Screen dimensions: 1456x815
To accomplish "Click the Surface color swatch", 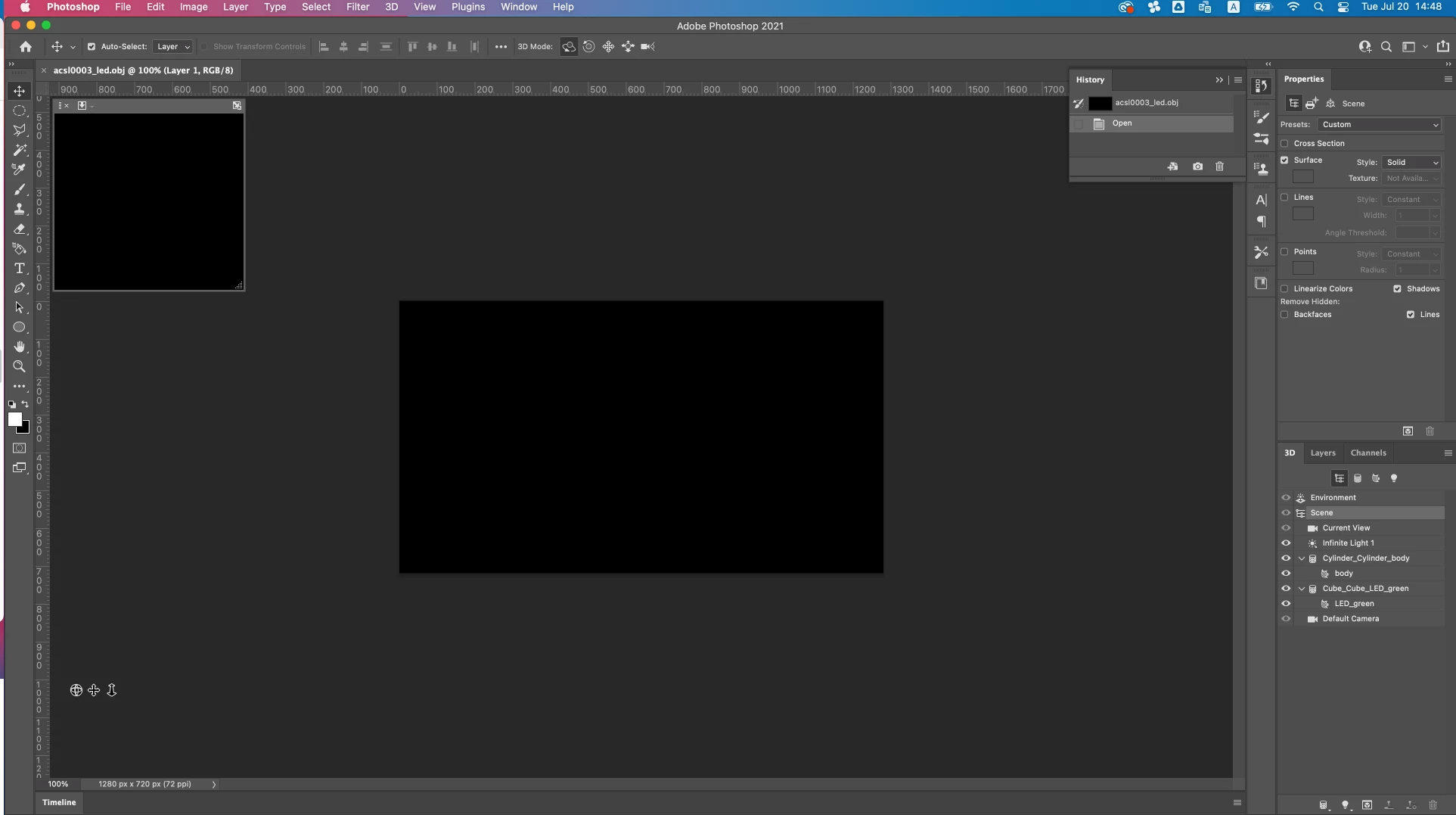I will (x=1303, y=177).
